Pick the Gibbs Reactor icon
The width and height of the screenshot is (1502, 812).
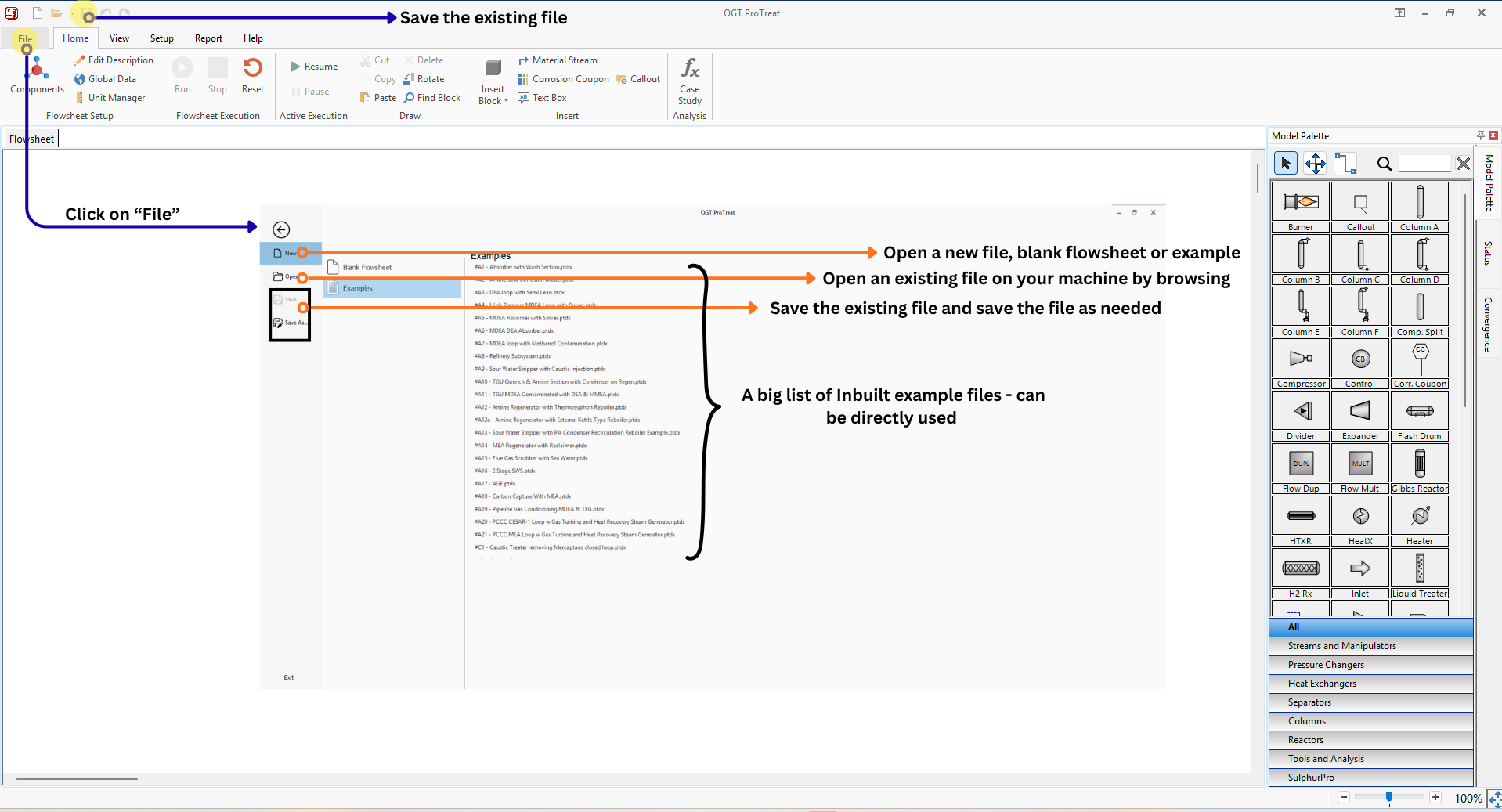[1419, 464]
